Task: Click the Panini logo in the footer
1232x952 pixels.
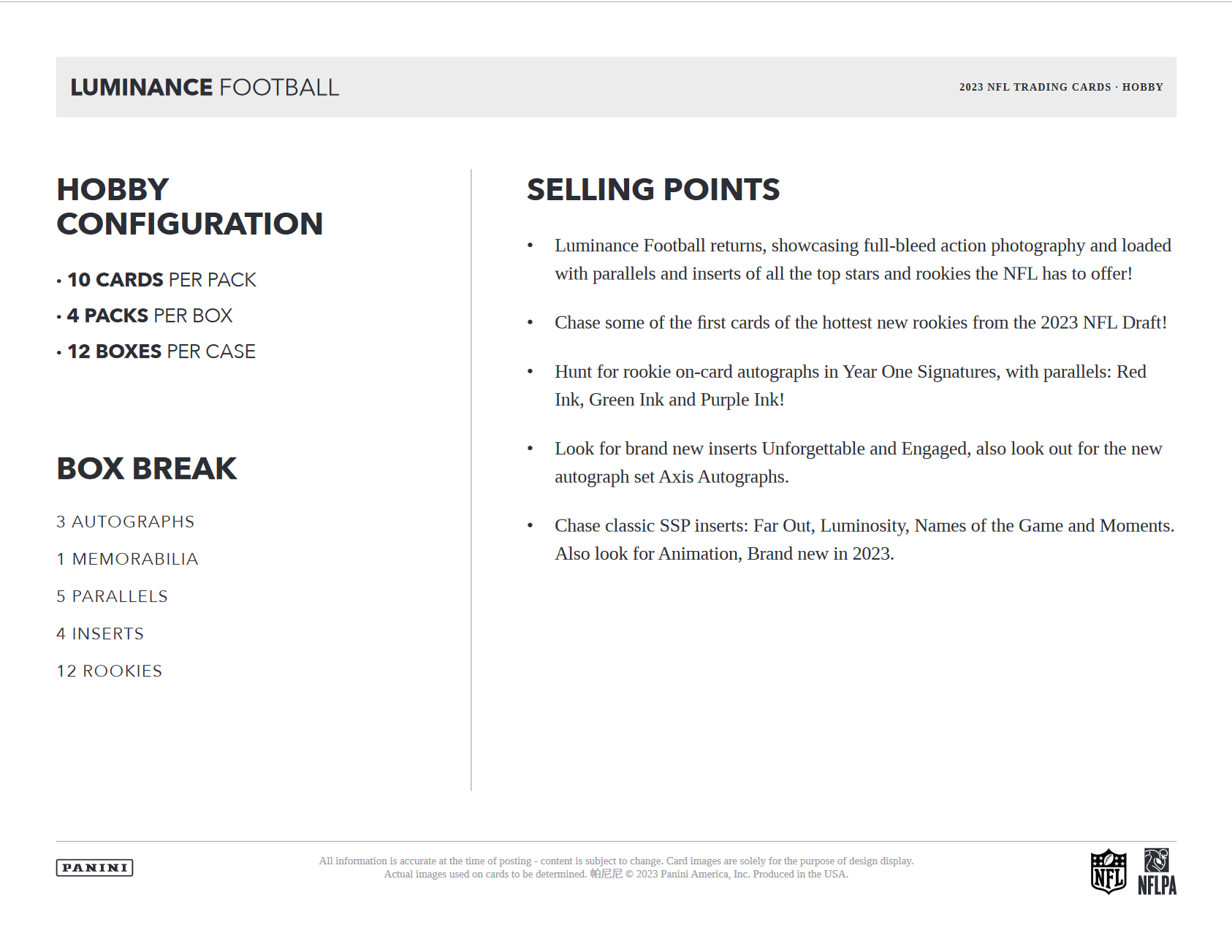Action: [x=94, y=867]
